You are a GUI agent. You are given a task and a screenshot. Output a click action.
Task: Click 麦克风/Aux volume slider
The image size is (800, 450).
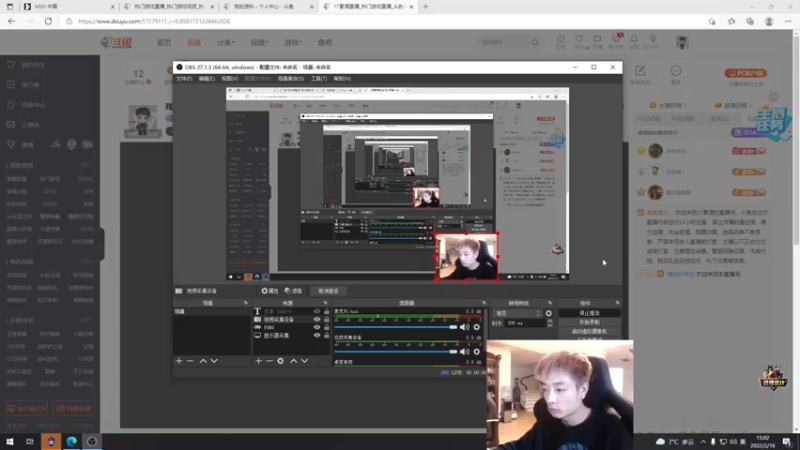click(x=395, y=327)
